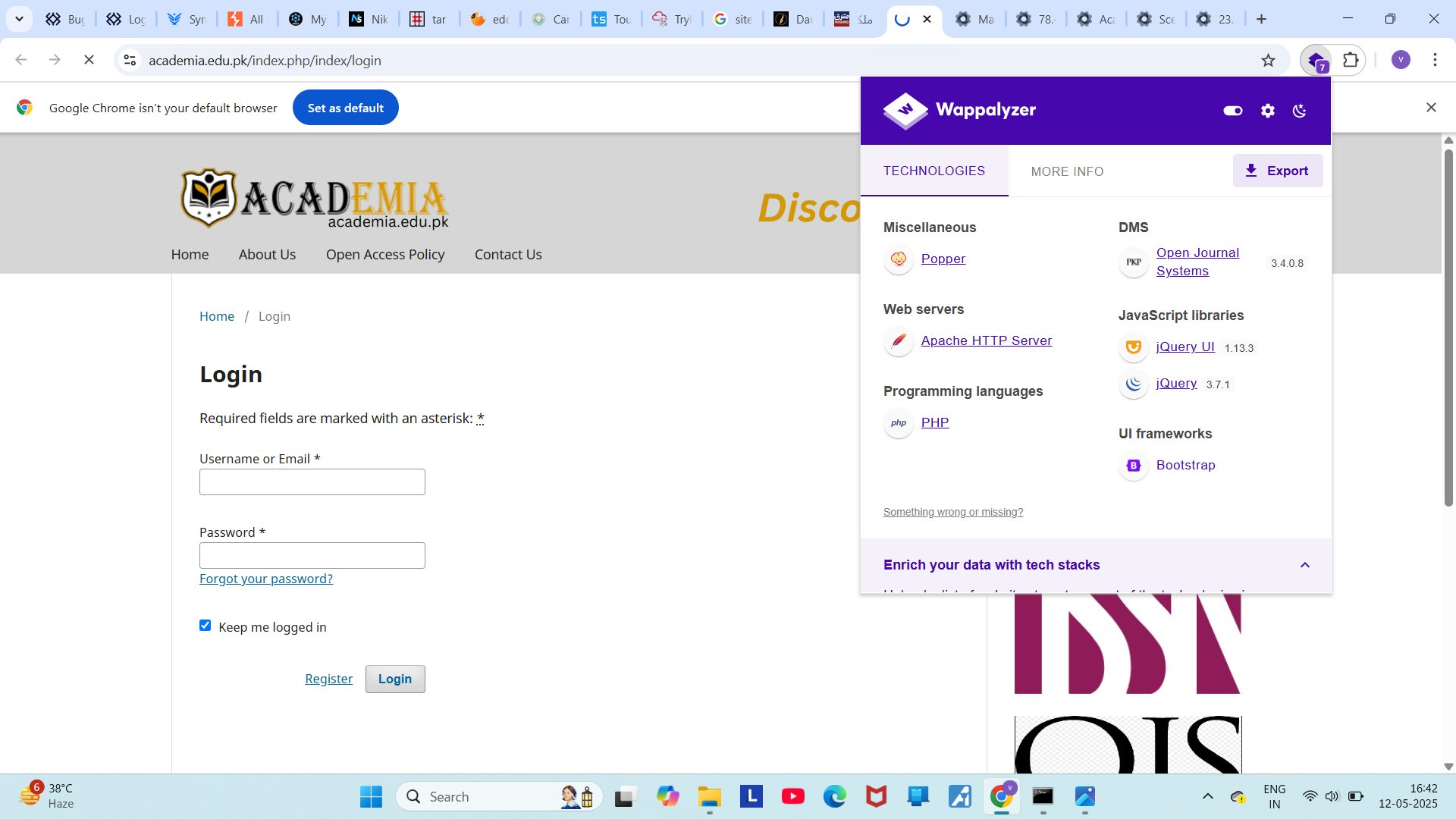This screenshot has height=819, width=1456.
Task: Open Microsoft Edge from taskbar
Action: coord(835,796)
